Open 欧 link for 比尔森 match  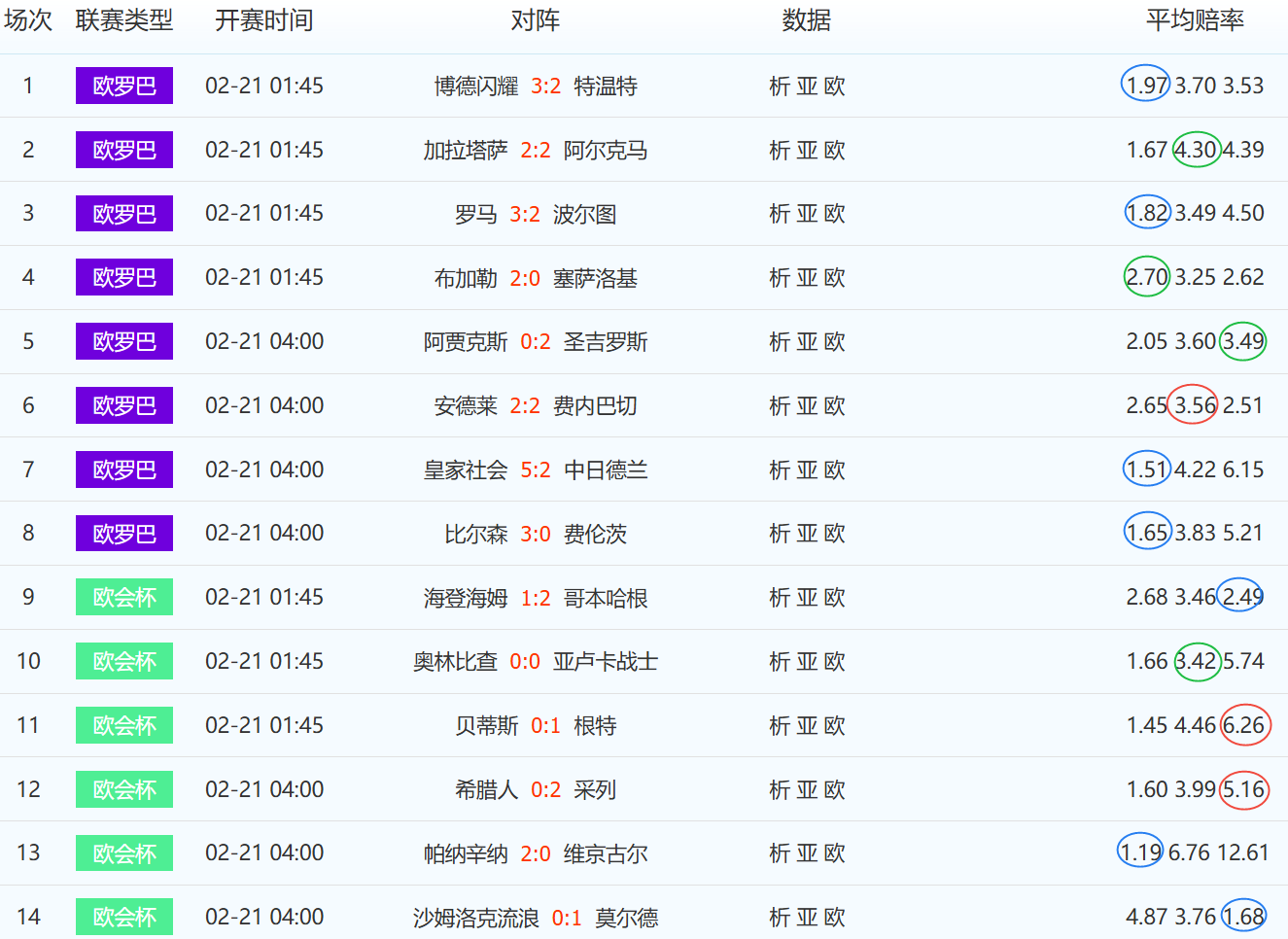pyautogui.click(x=834, y=534)
